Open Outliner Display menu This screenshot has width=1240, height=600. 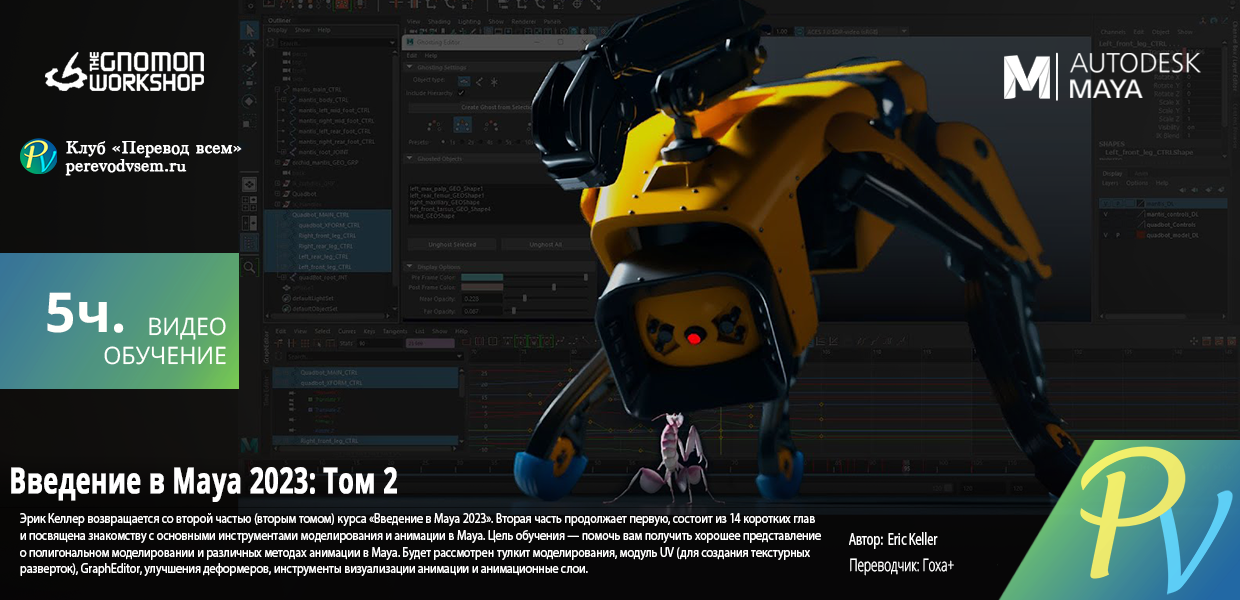277,30
